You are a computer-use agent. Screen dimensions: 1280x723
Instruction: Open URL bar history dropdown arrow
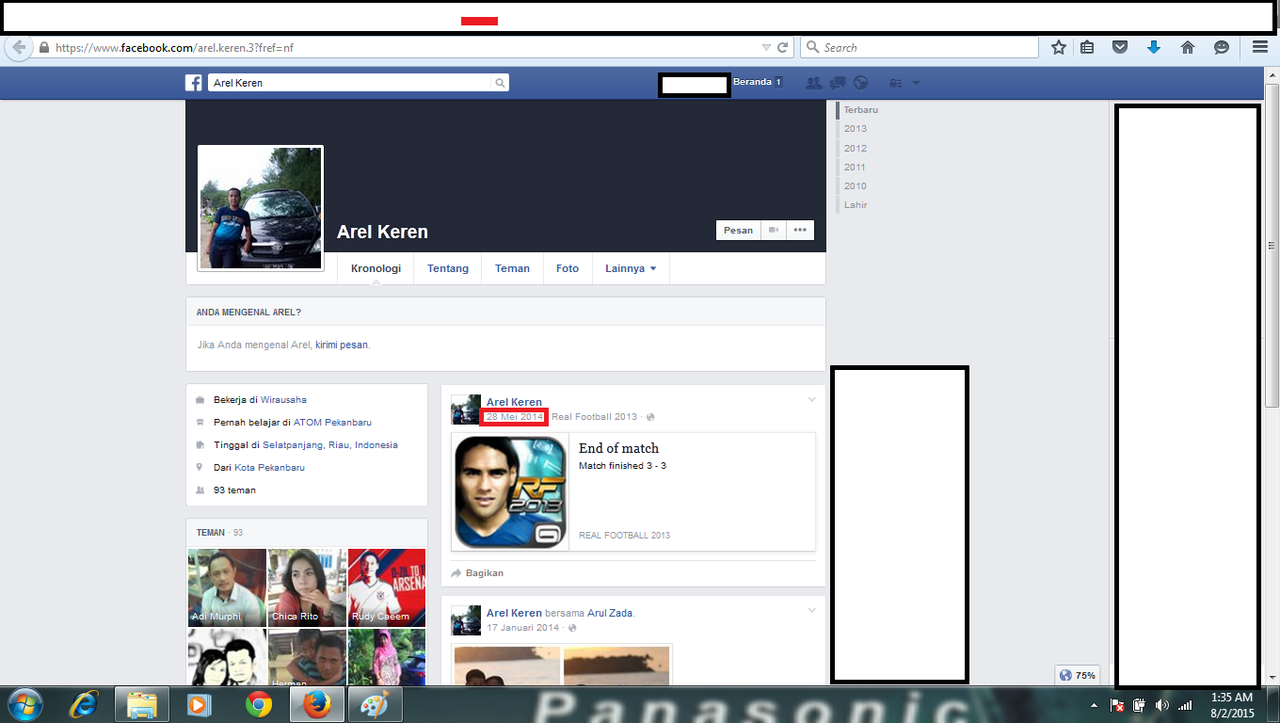[766, 47]
